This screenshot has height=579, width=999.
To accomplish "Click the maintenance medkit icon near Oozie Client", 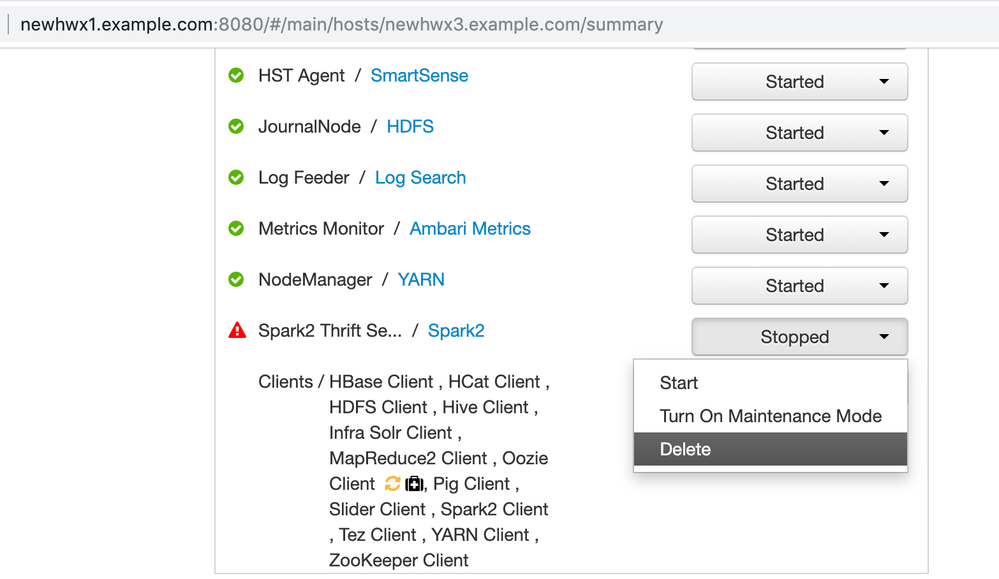I will (x=414, y=484).
